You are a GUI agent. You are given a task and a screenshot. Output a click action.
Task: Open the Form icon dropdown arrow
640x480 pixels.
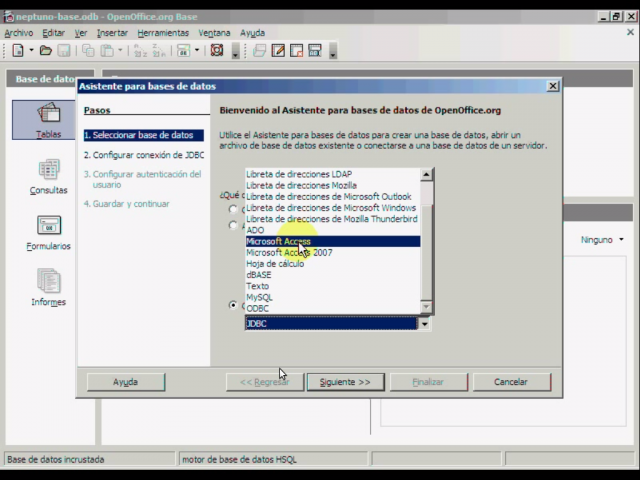point(197,51)
